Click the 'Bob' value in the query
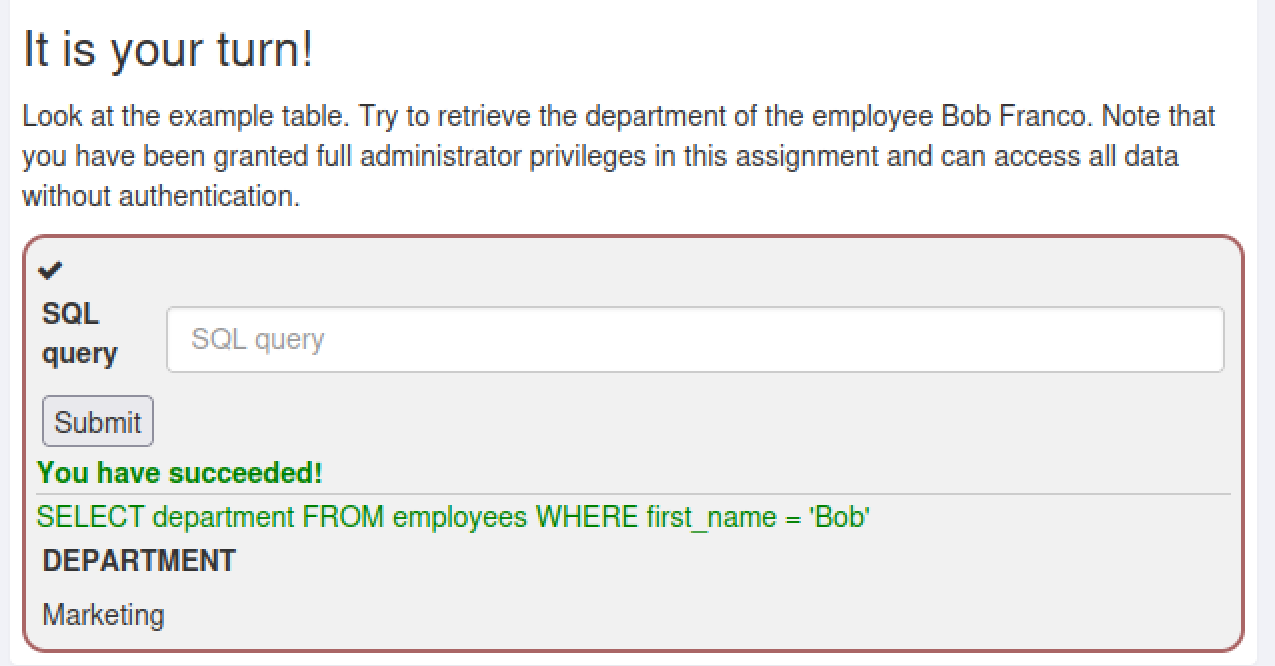1275x666 pixels. (839, 518)
